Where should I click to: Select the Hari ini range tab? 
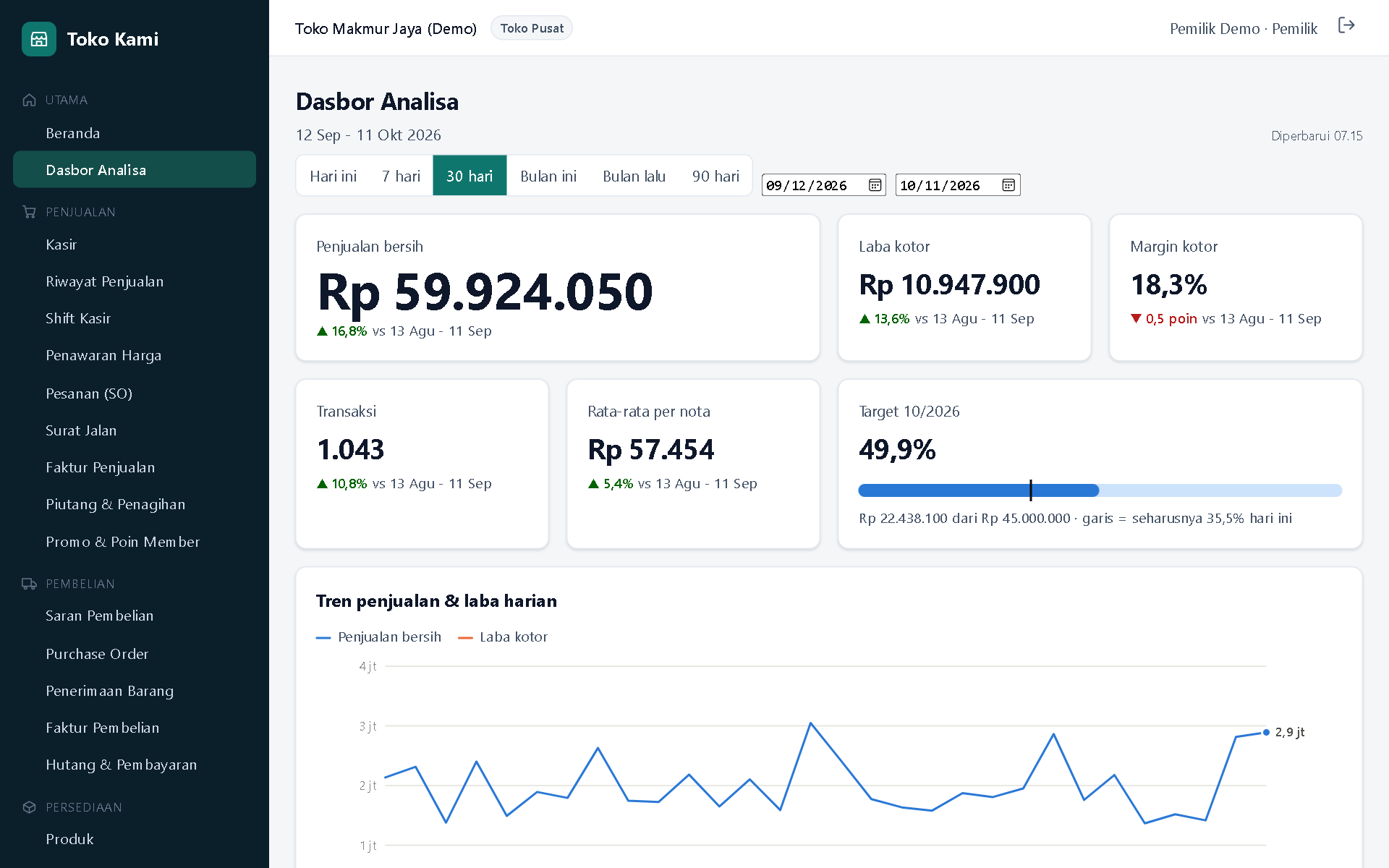(x=333, y=176)
